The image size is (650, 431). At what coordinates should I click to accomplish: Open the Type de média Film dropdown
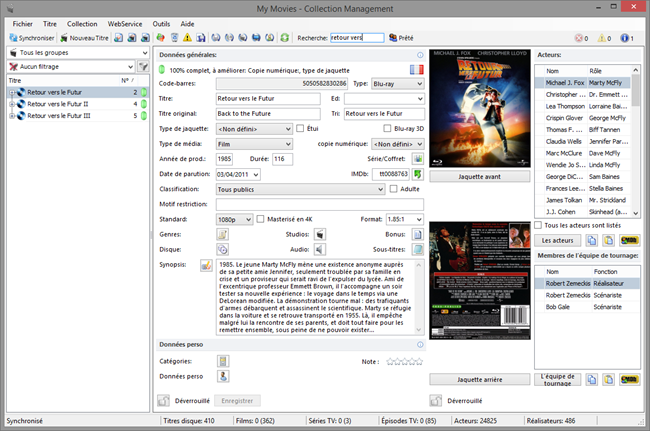coord(254,144)
